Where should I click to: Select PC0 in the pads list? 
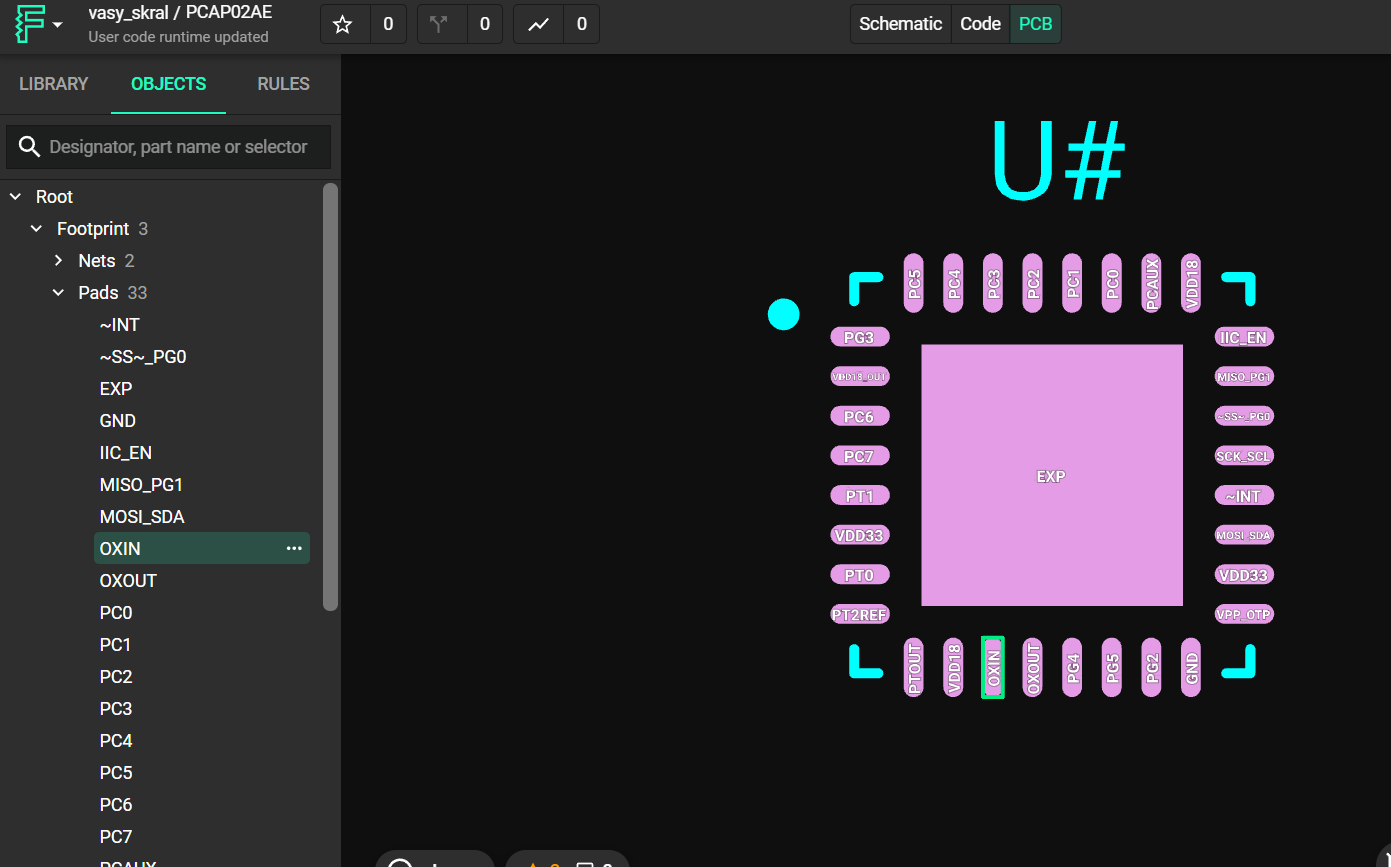[116, 613]
